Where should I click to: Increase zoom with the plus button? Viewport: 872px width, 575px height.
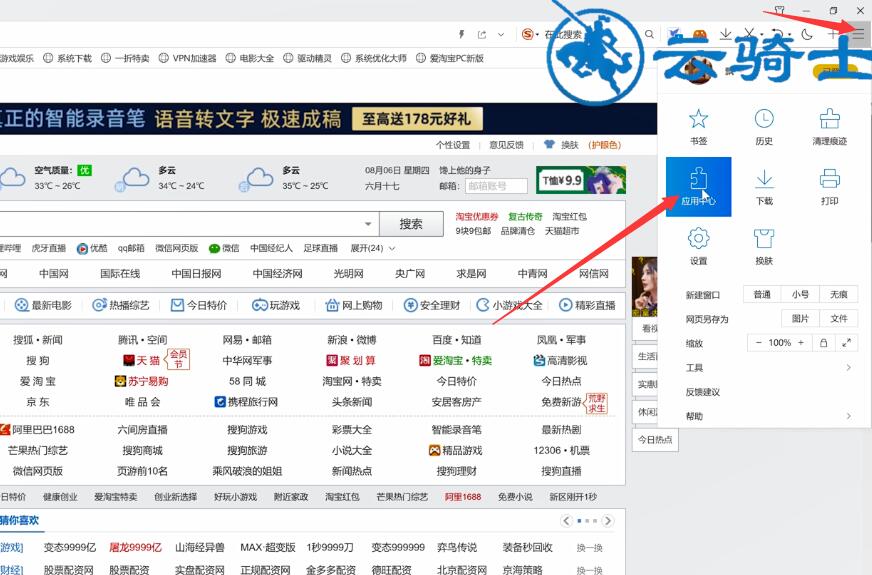[x=801, y=343]
